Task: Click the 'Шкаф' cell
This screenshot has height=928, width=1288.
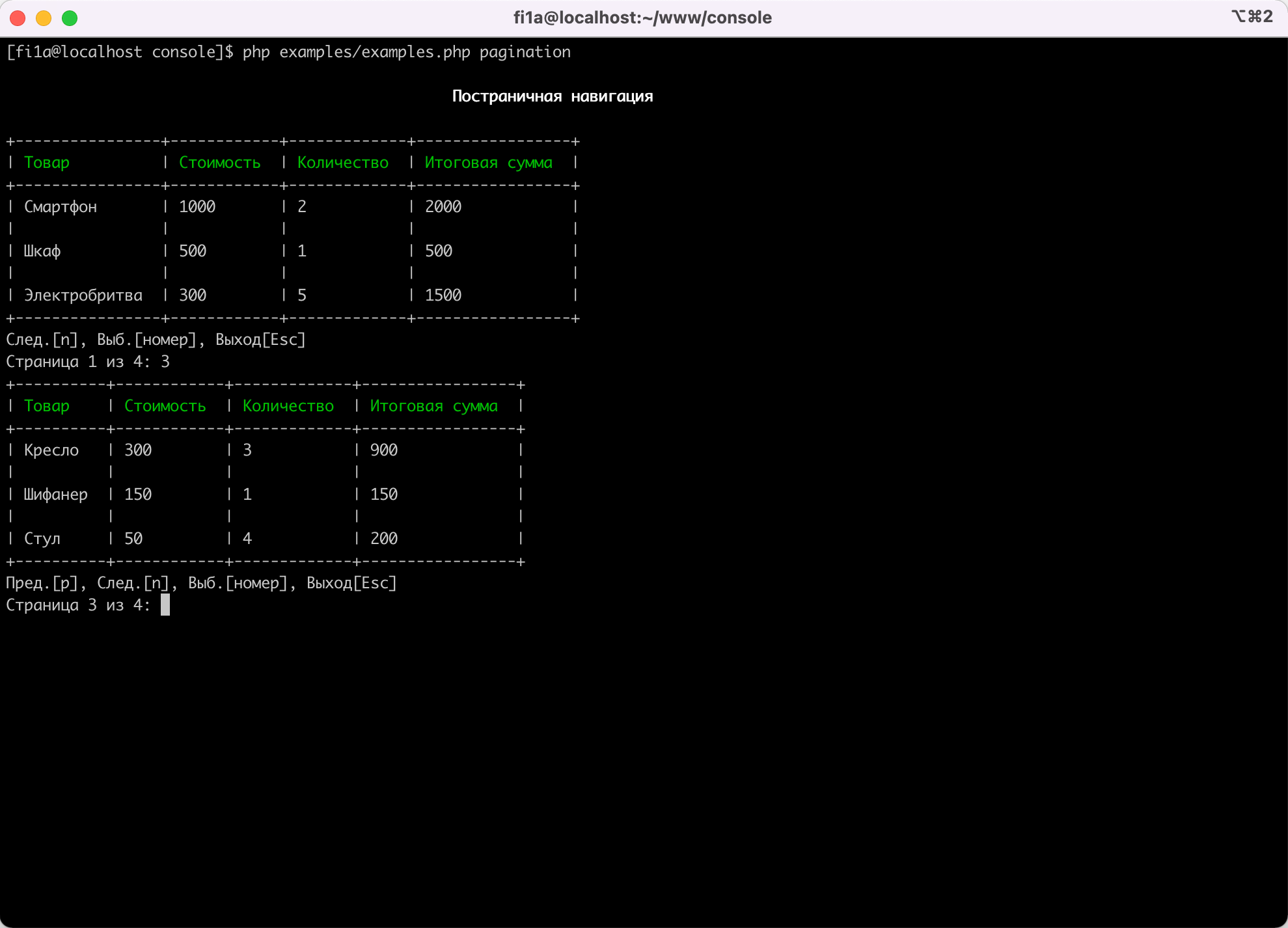Action: [x=42, y=251]
